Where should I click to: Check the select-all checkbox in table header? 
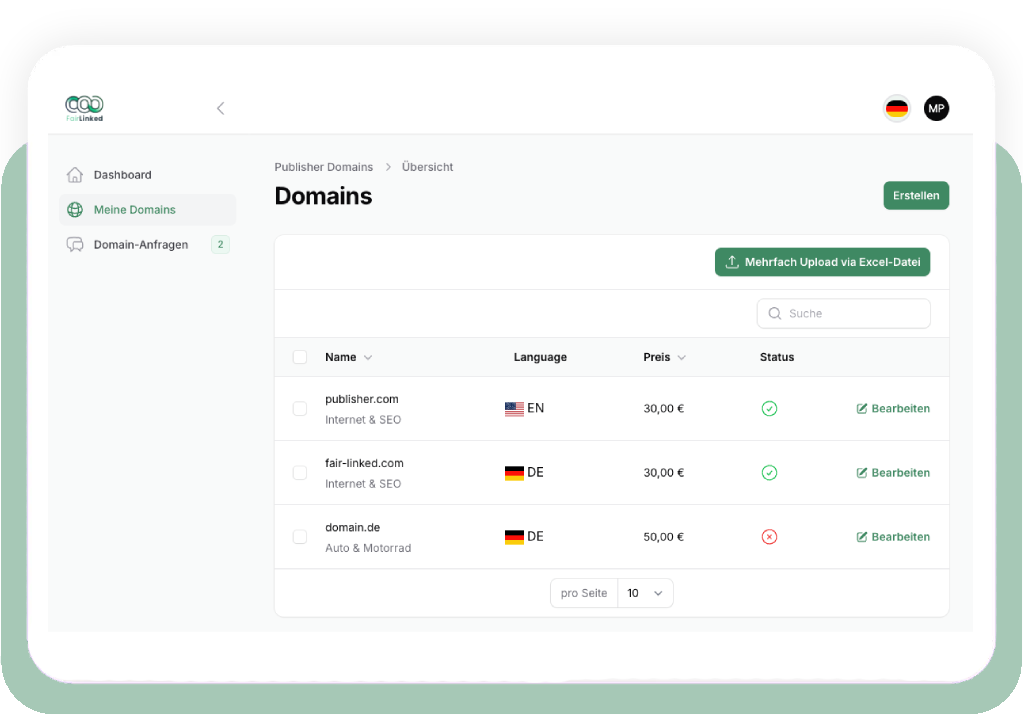click(x=300, y=357)
